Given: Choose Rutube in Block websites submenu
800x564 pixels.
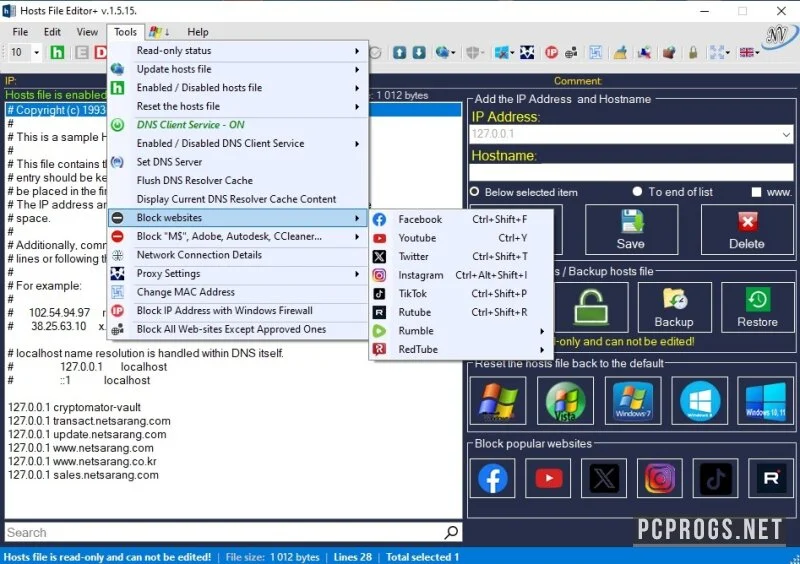Looking at the screenshot, I should point(461,312).
